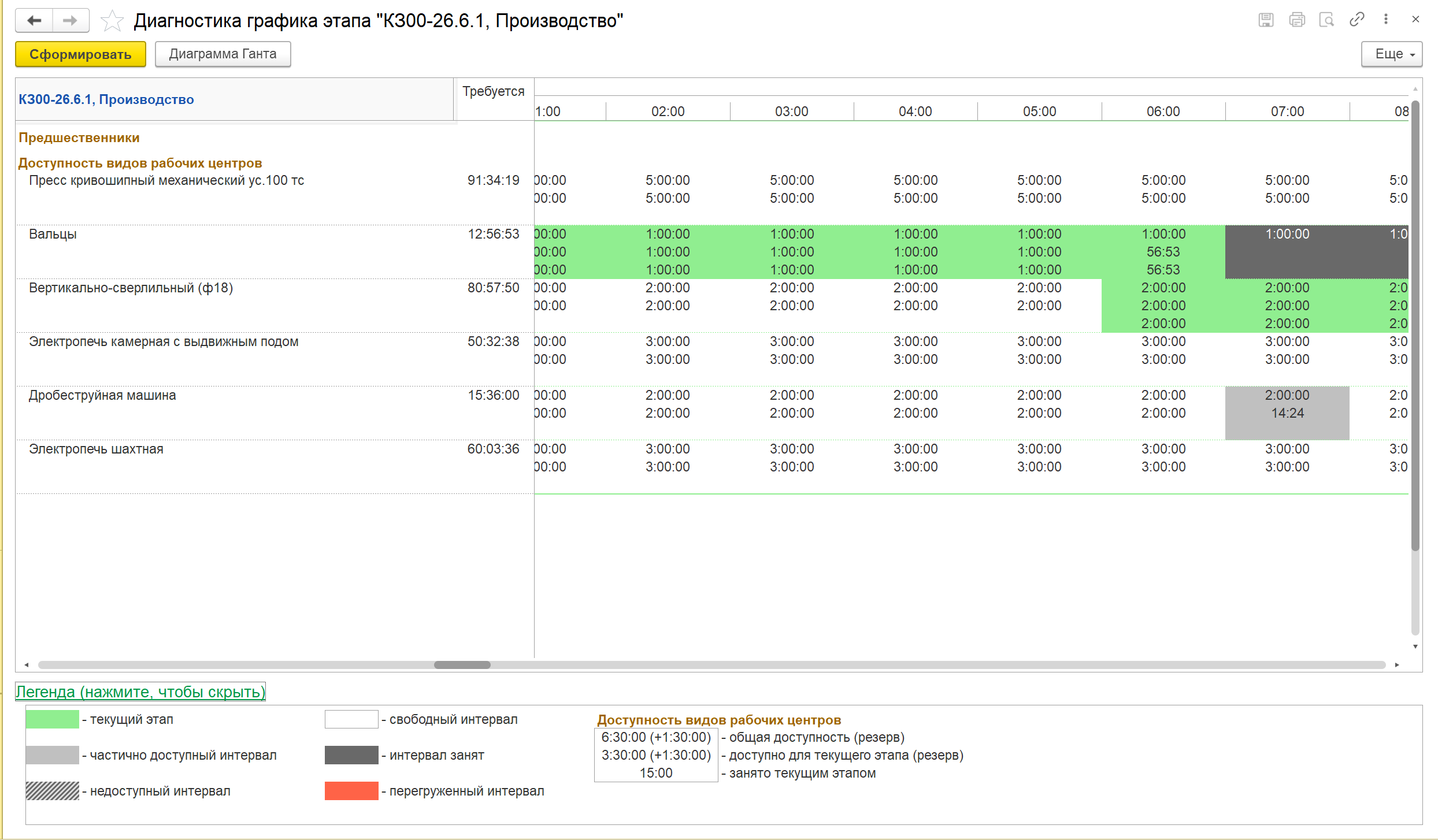Open the К300-26.6.1, Производство stage link
1438x840 pixels.
click(x=106, y=99)
